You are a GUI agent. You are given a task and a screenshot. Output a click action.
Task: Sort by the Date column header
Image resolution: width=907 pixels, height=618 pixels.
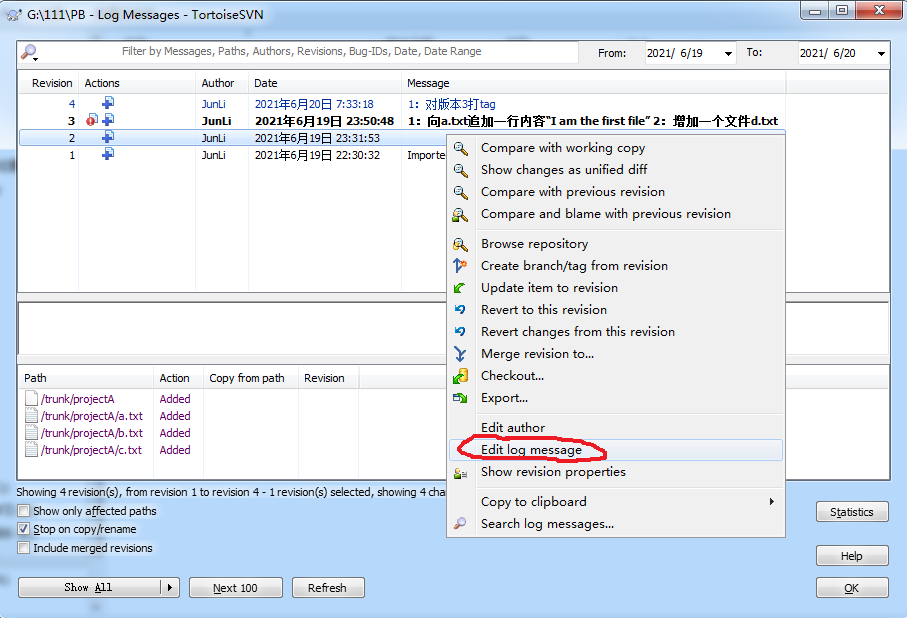tap(325, 83)
